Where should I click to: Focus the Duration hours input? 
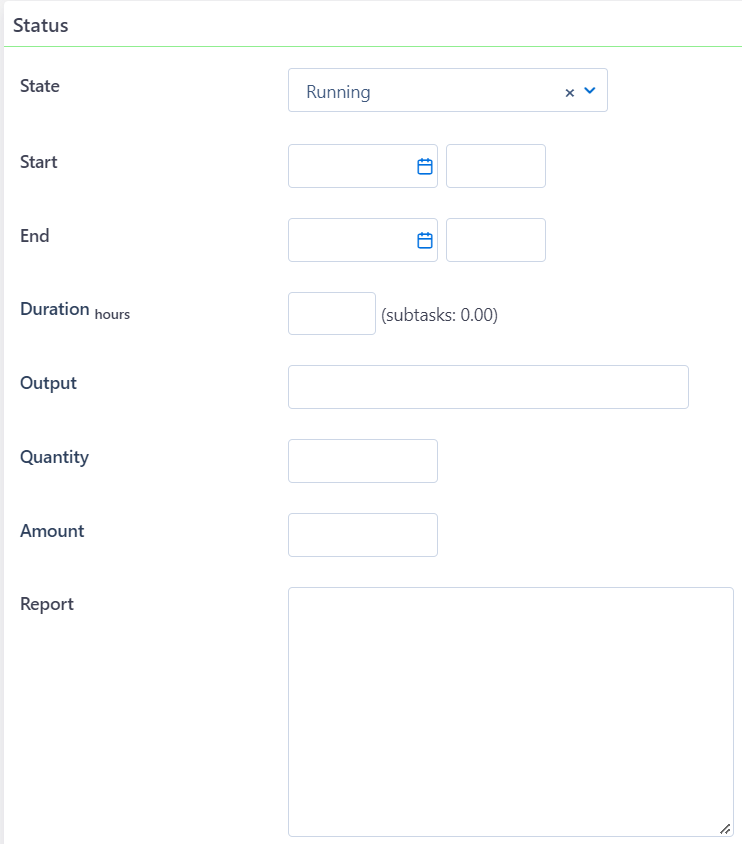[331, 313]
